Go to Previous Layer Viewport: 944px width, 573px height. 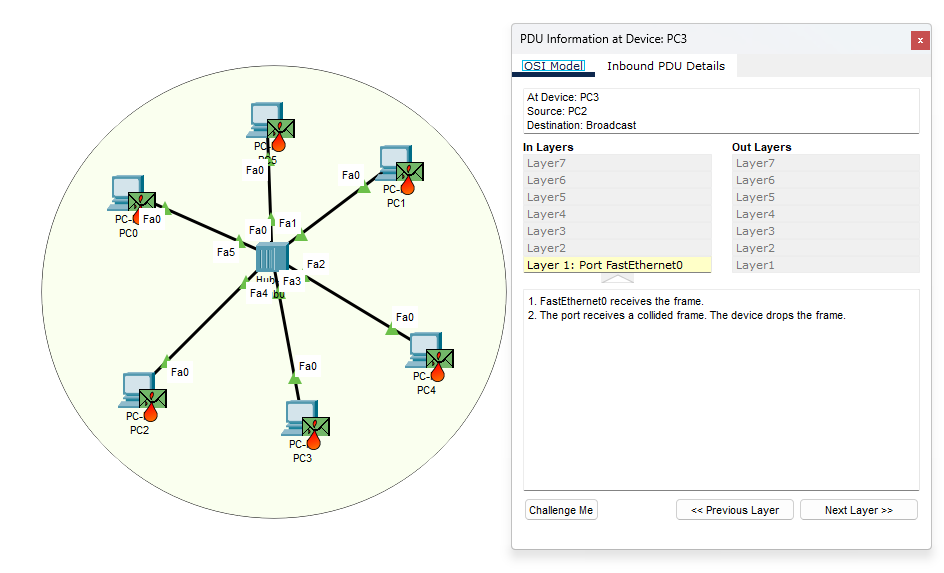(735, 510)
